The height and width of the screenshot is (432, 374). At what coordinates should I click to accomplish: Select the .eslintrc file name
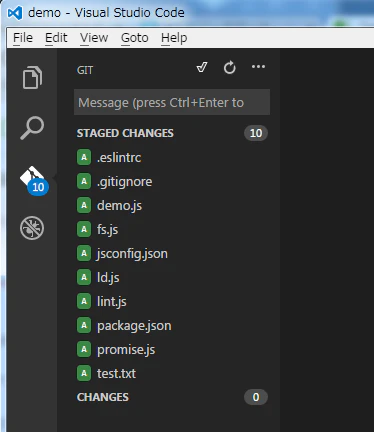[119, 157]
